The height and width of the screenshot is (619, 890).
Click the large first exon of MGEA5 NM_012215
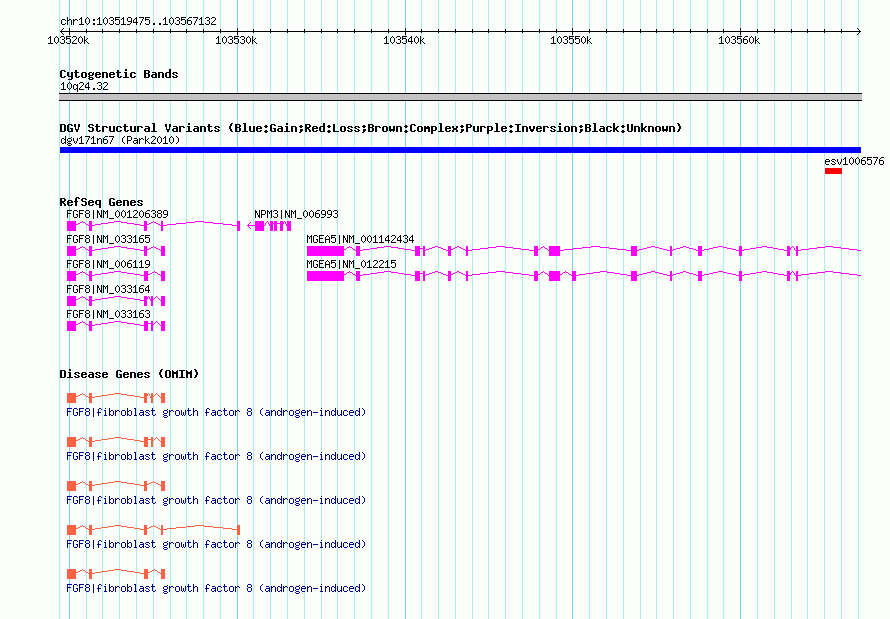(x=325, y=276)
